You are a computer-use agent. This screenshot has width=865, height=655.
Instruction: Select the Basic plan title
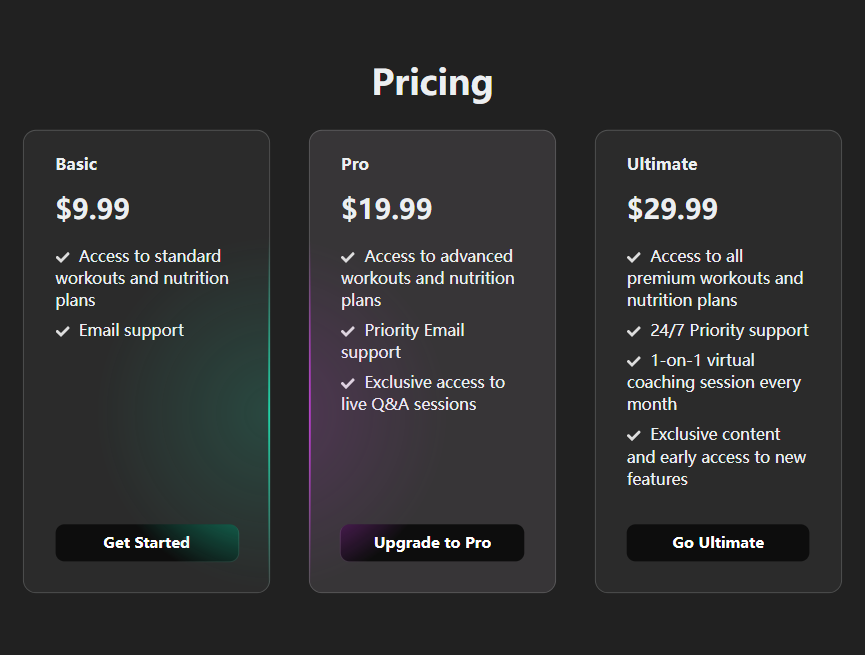coord(77,164)
